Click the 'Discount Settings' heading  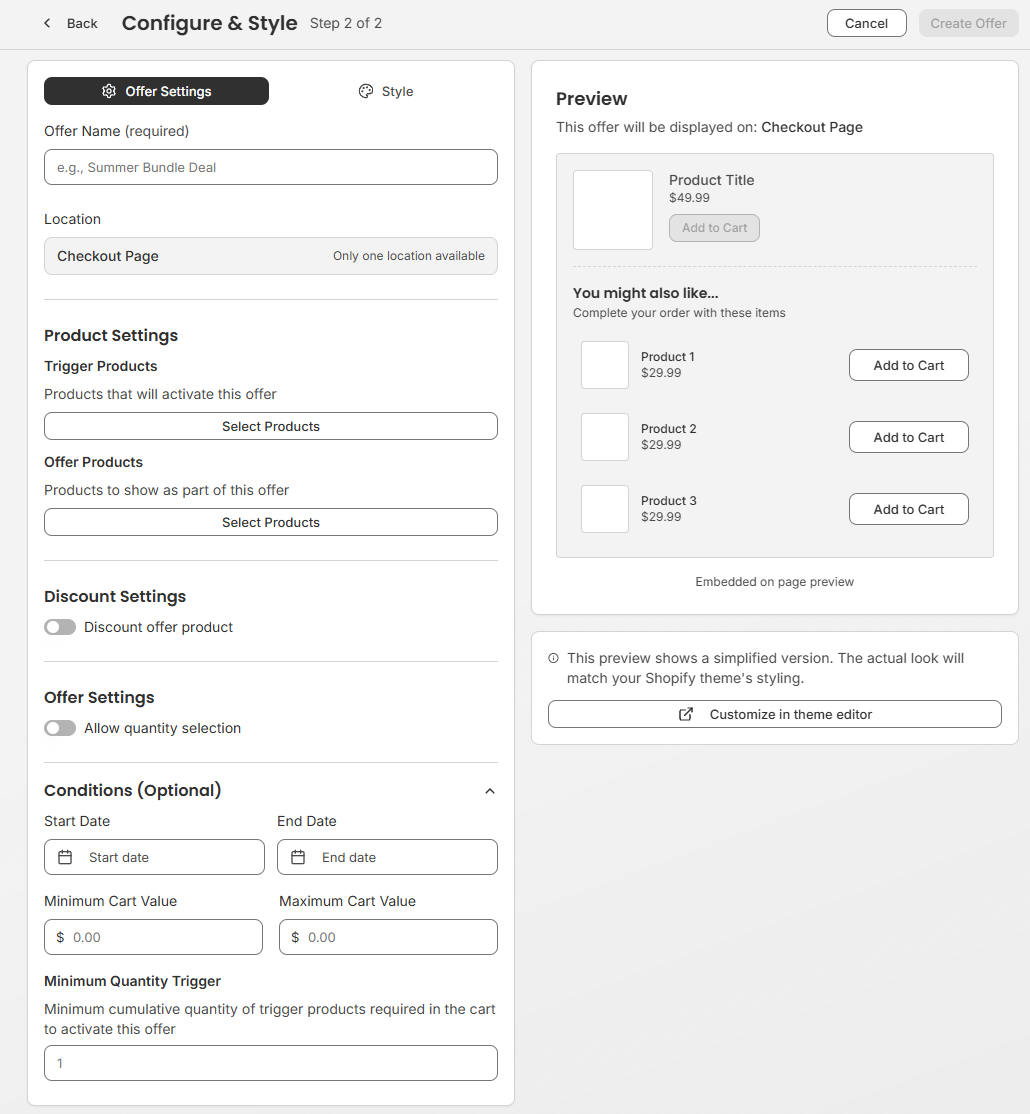pos(115,596)
